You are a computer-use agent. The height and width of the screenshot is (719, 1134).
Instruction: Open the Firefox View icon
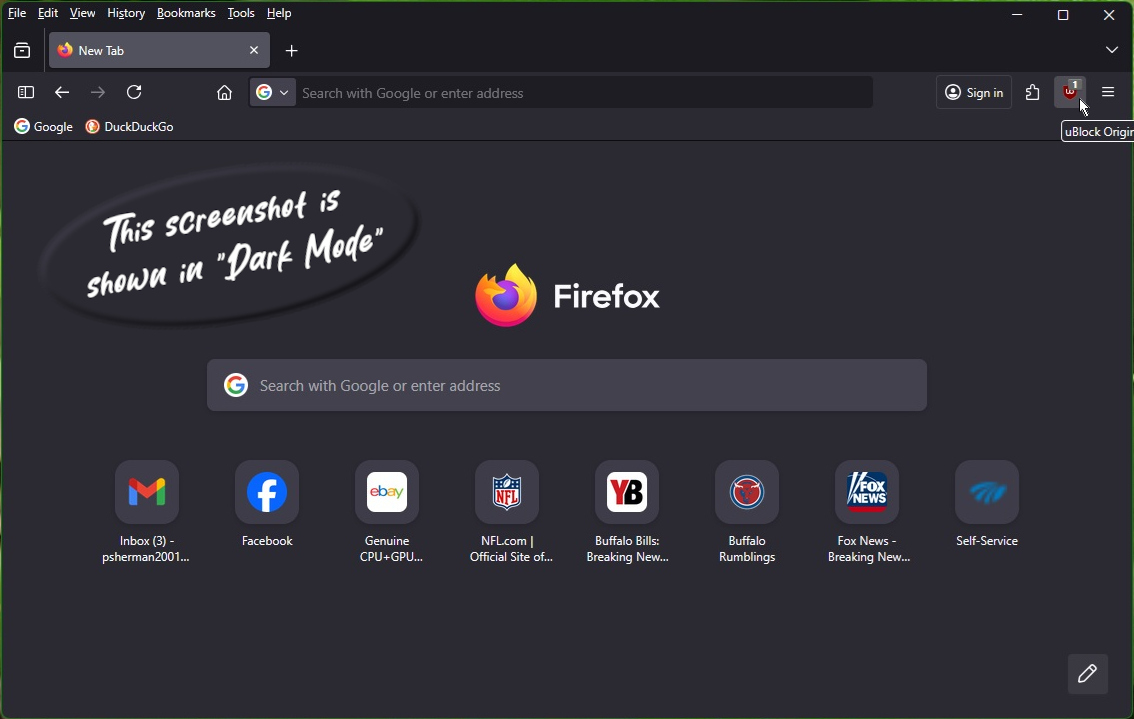pyautogui.click(x=22, y=51)
